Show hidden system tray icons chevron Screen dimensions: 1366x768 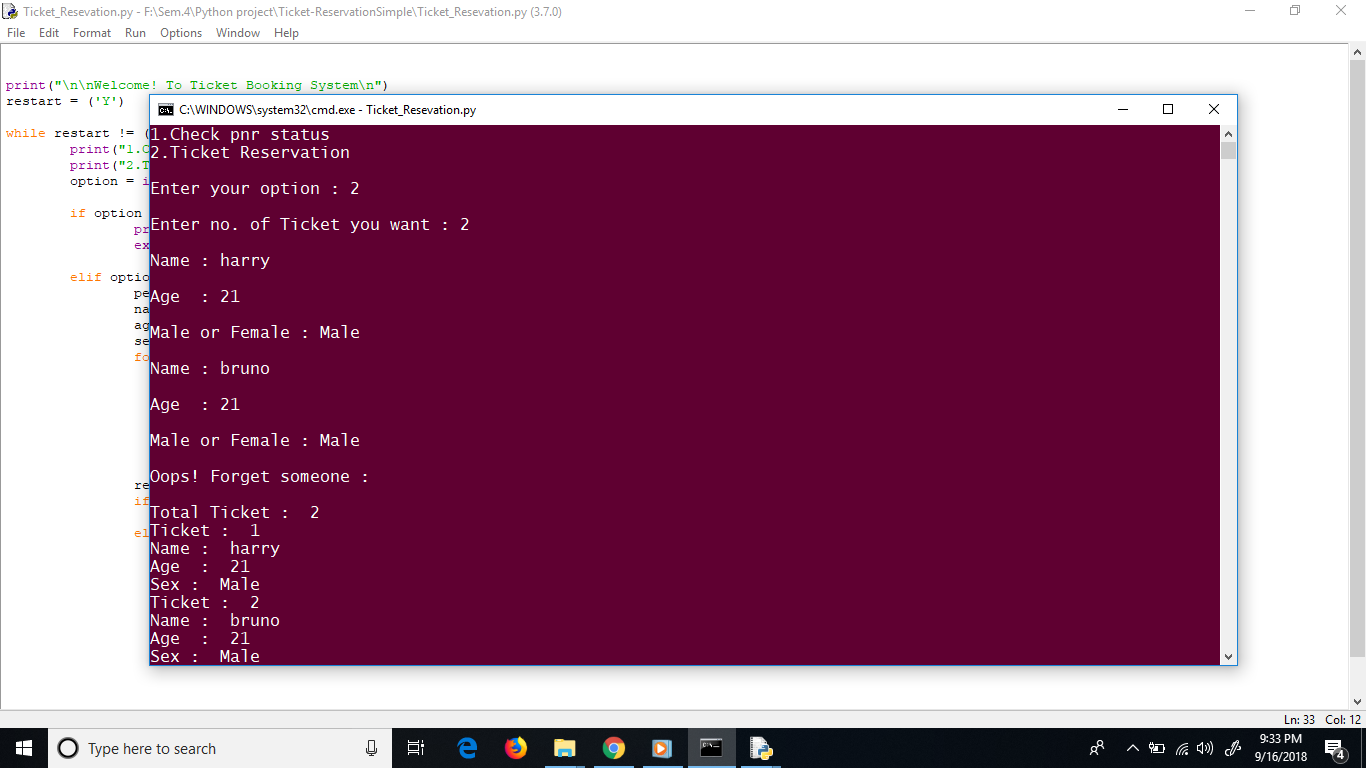click(1132, 748)
